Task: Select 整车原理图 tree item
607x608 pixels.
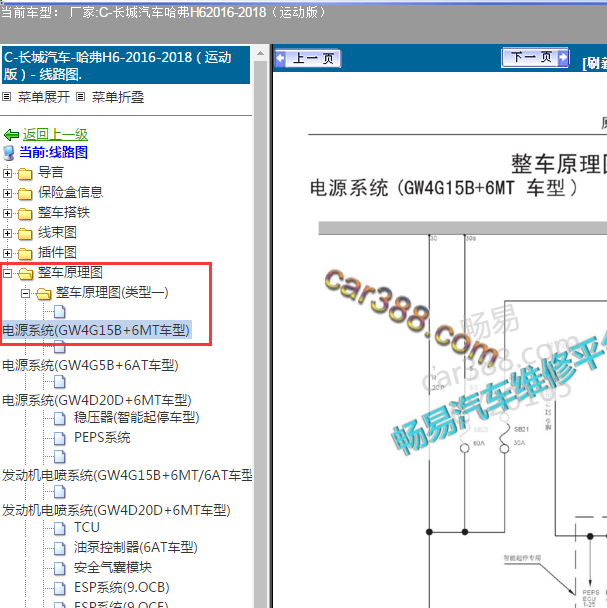Action: pyautogui.click(x=70, y=273)
